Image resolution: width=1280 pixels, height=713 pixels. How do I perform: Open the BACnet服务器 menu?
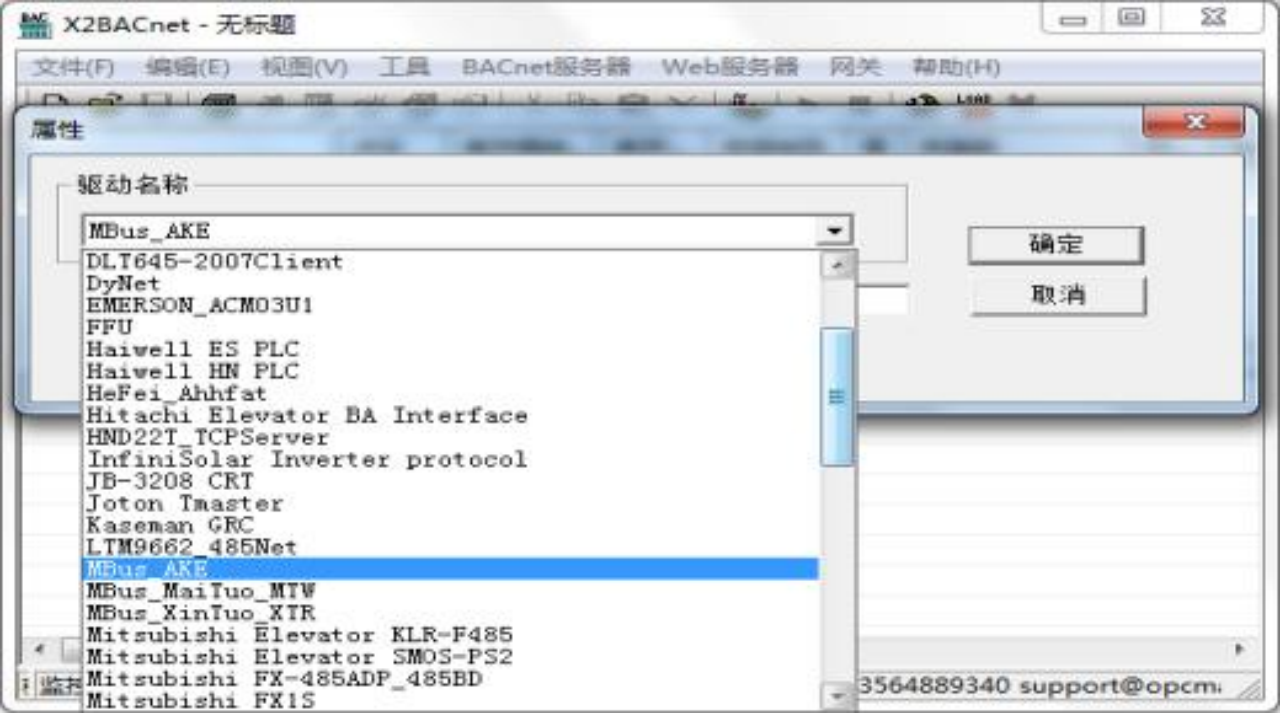(x=546, y=67)
